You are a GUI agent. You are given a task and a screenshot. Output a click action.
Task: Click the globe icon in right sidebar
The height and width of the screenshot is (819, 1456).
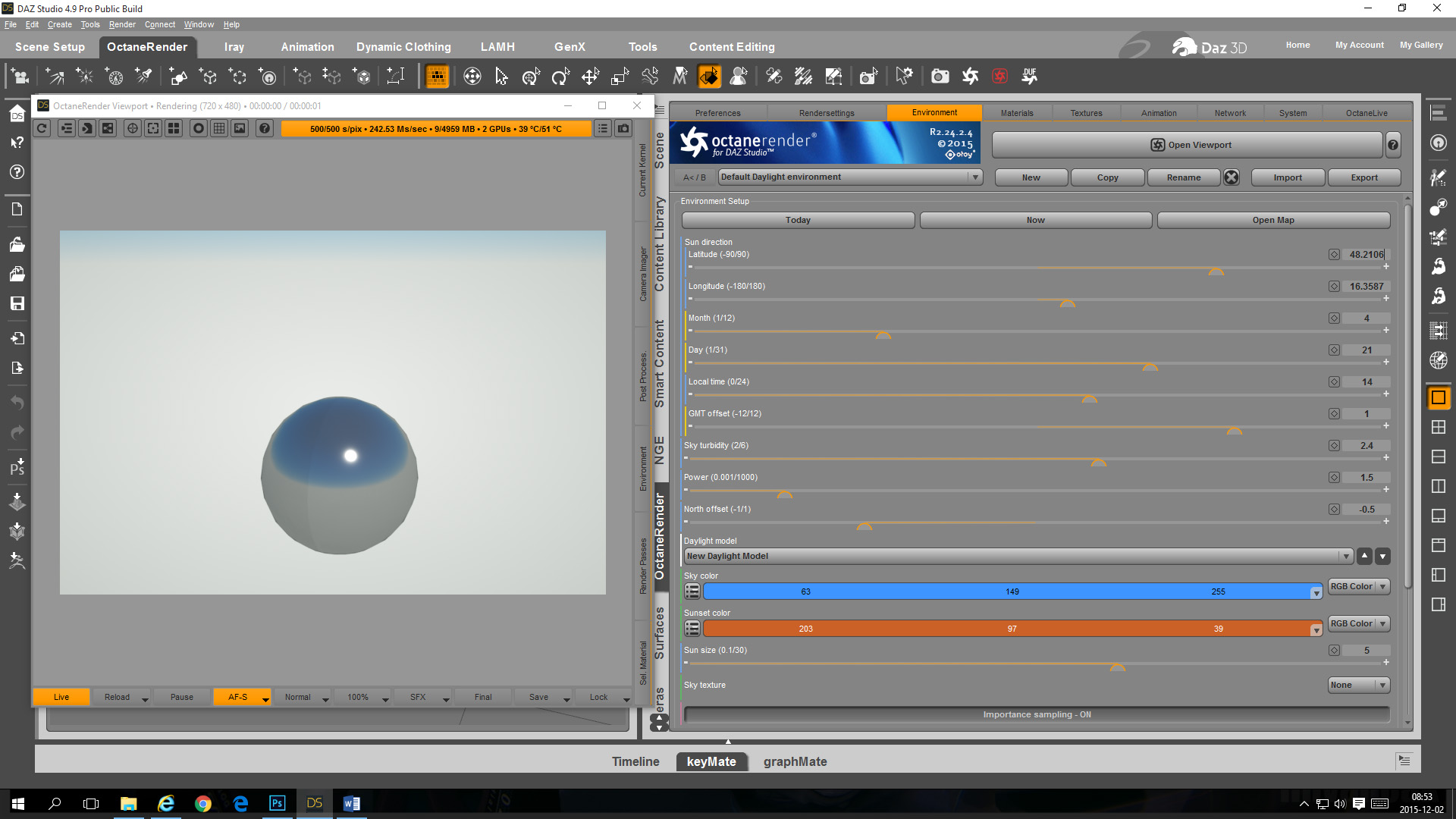[1438, 360]
